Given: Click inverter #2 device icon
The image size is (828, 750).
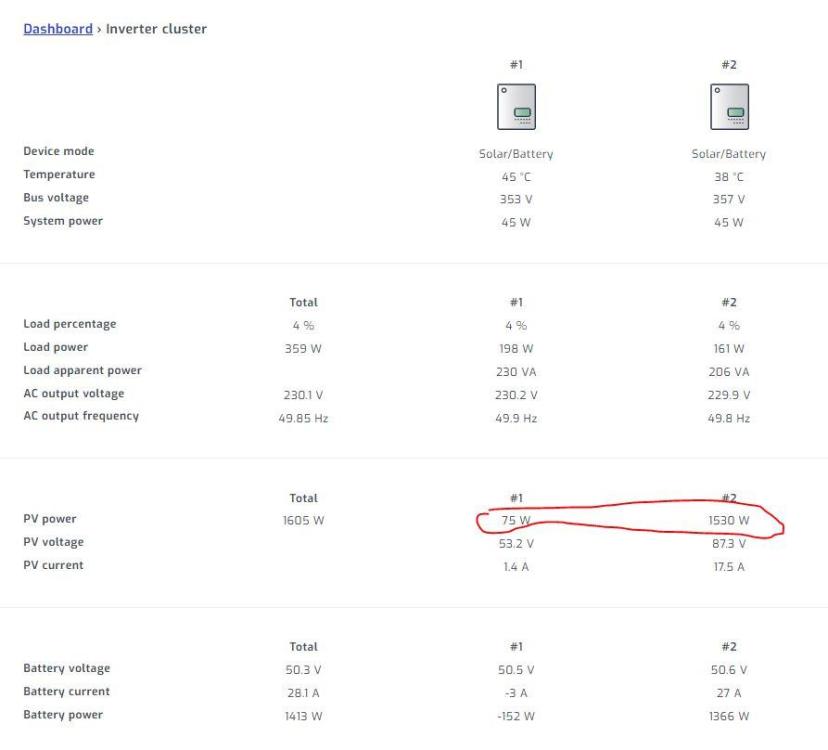Looking at the screenshot, I should click(729, 107).
